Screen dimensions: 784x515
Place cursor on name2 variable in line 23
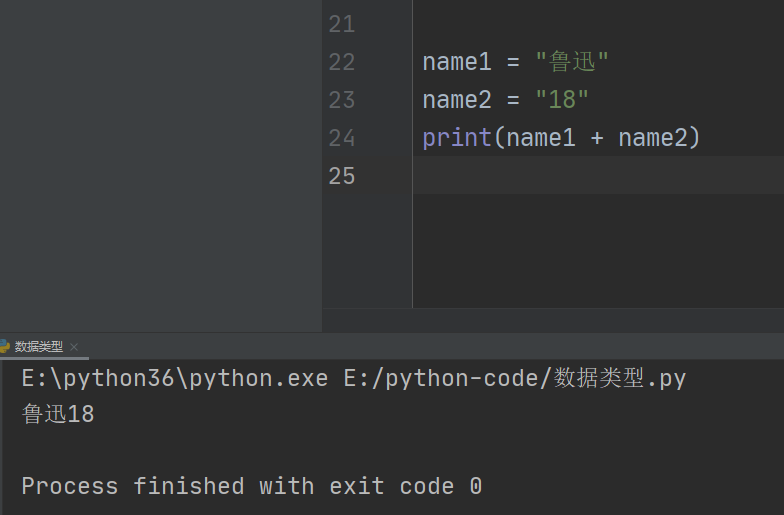[457, 100]
